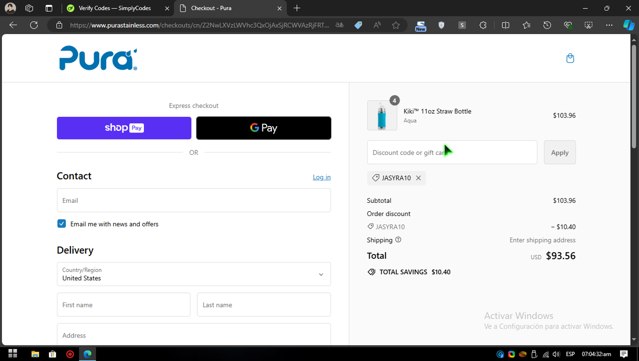
Task: Open the extensions puzzle icon
Action: tap(483, 25)
